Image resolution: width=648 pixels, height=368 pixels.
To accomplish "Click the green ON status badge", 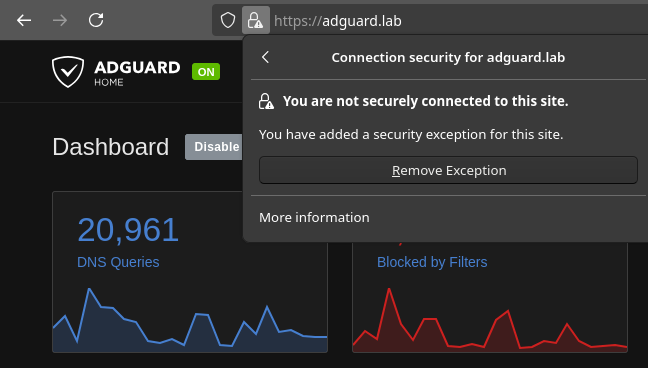I will tap(206, 72).
